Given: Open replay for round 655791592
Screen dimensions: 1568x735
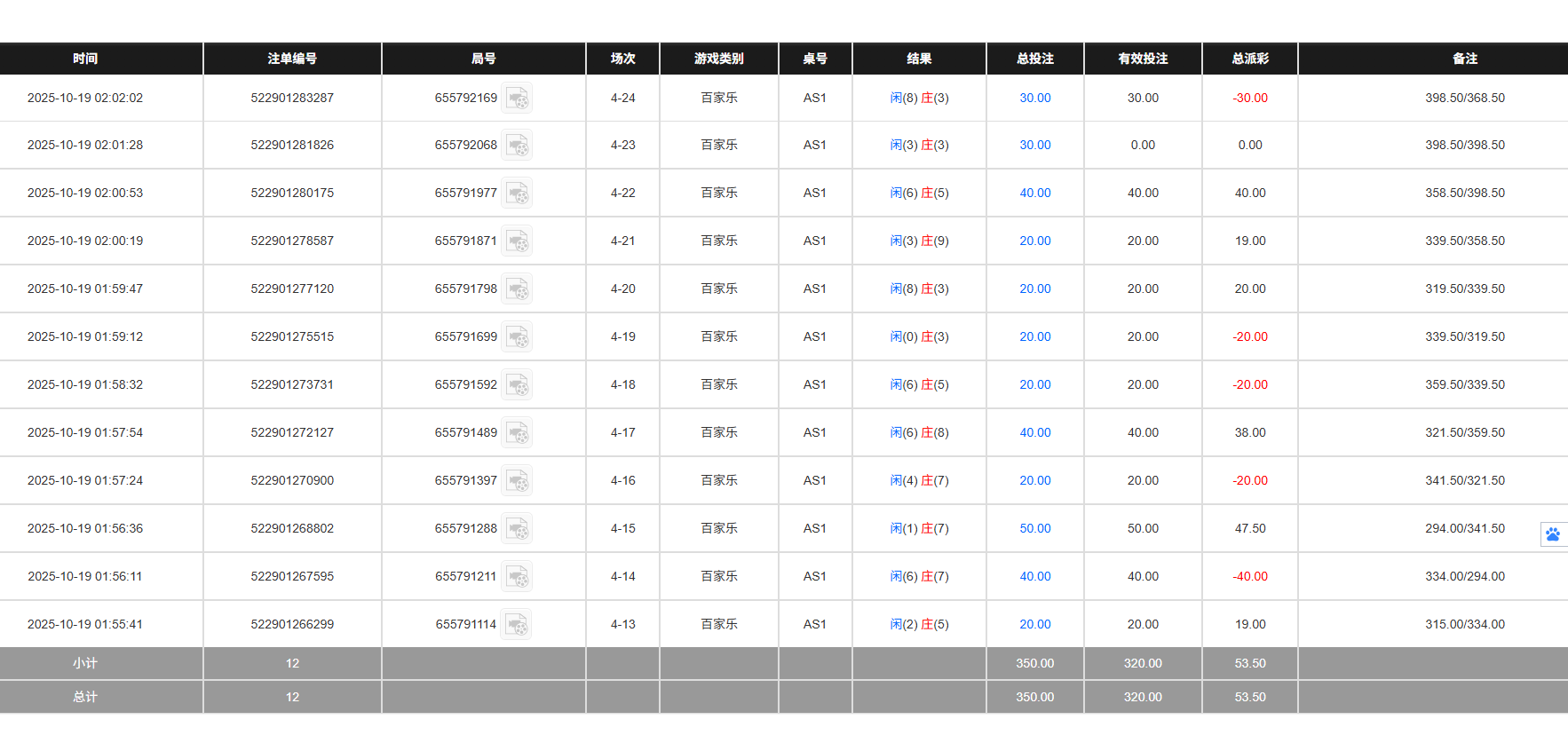Looking at the screenshot, I should pyautogui.click(x=518, y=384).
